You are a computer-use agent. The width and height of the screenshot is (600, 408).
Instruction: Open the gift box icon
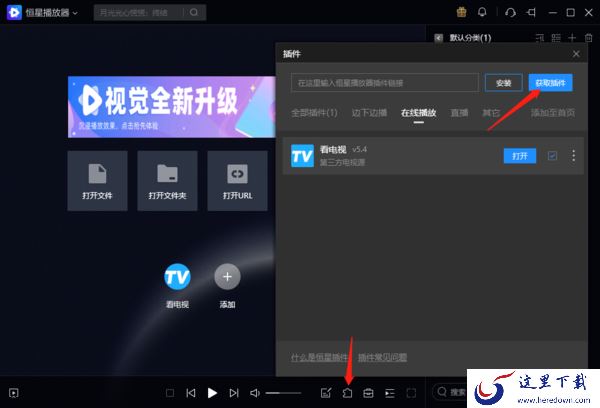point(461,12)
